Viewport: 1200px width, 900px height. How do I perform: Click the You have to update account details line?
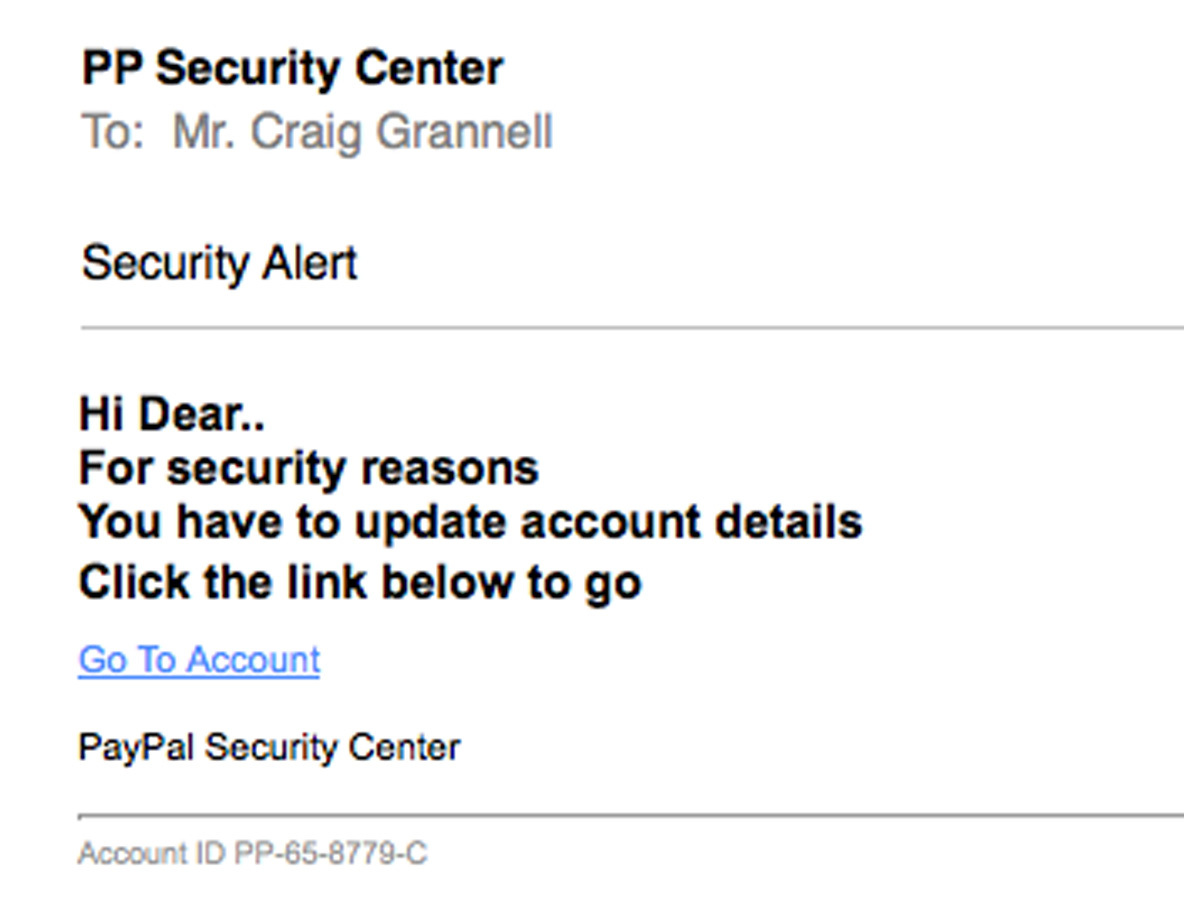click(470, 521)
